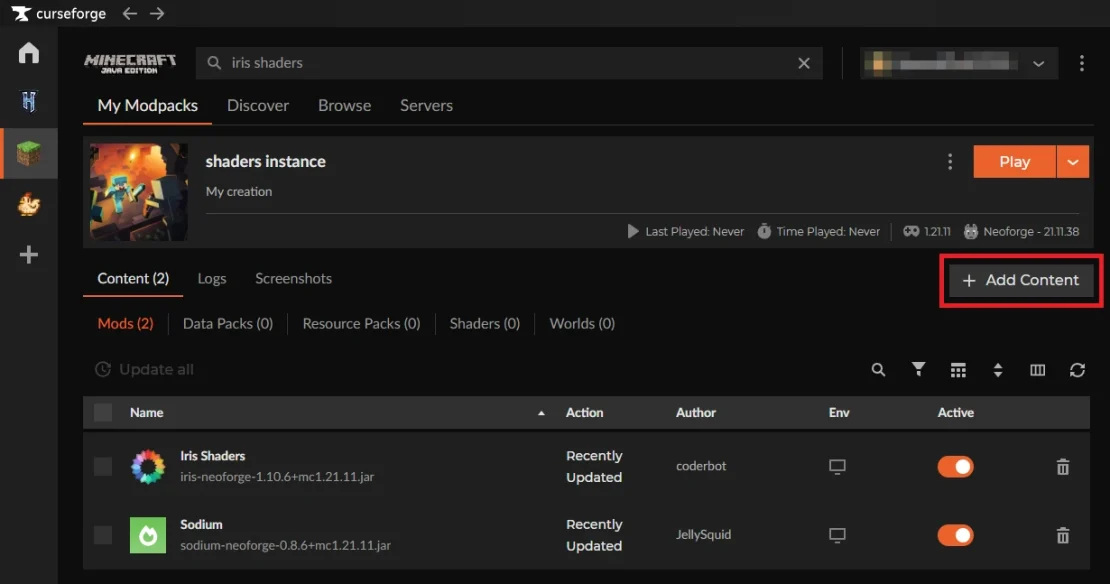Screen dimensions: 1110x584
Task: Delete Sodium with its trash icon
Action: coord(1063,535)
